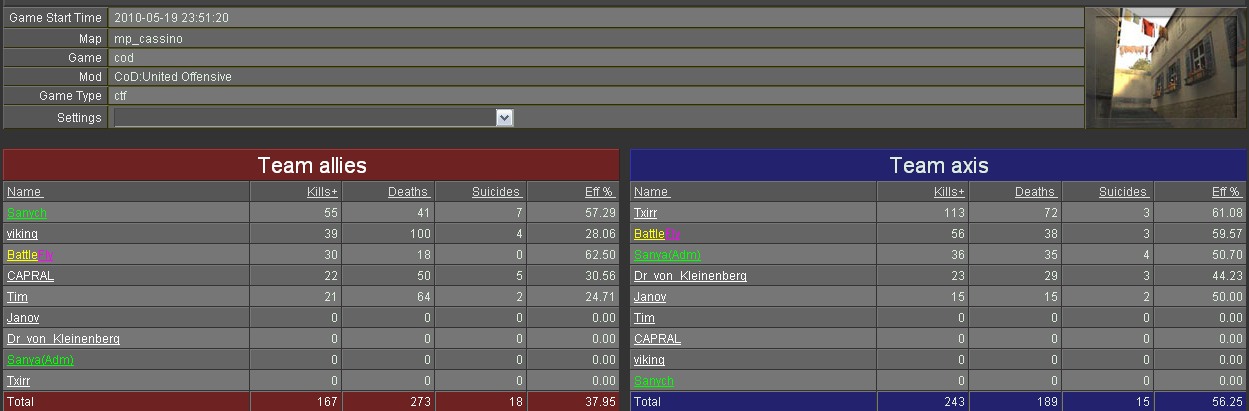Sort axis table by Suicides column
Screen dimensions: 1249x411
(x=1124, y=192)
